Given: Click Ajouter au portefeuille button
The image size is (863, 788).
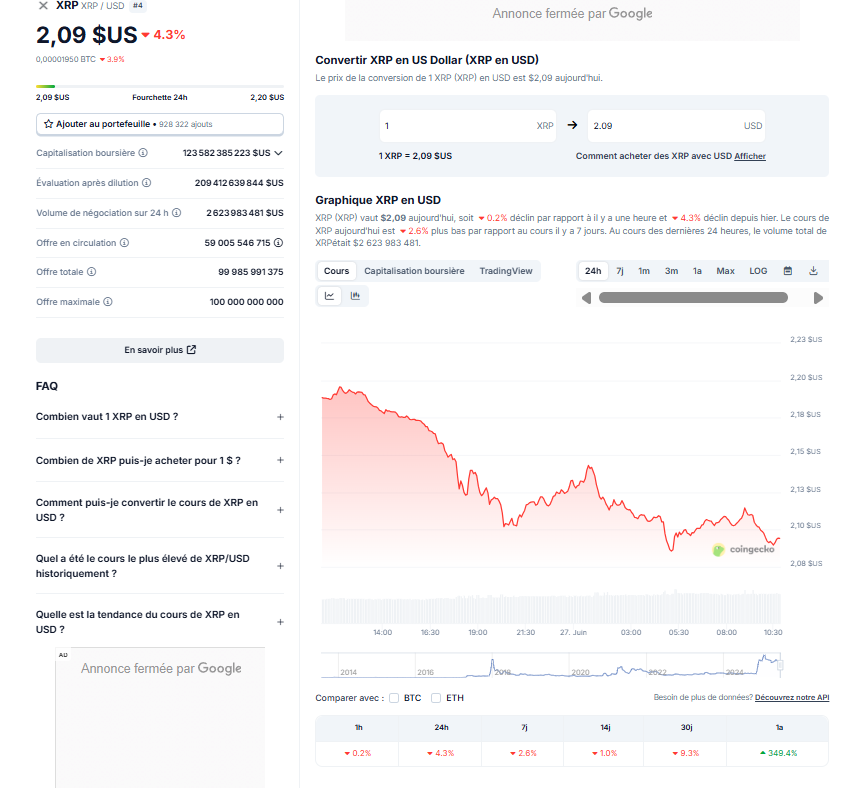Looking at the screenshot, I should (x=160, y=124).
